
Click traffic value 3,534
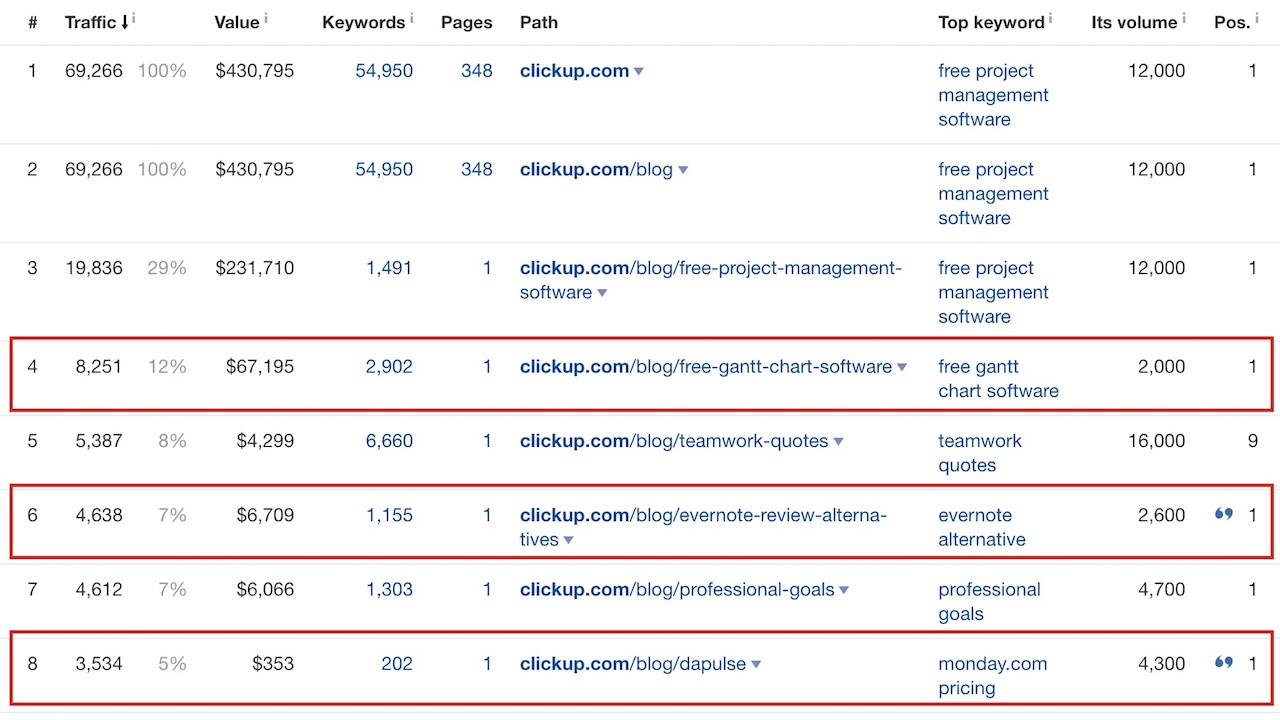(98, 663)
